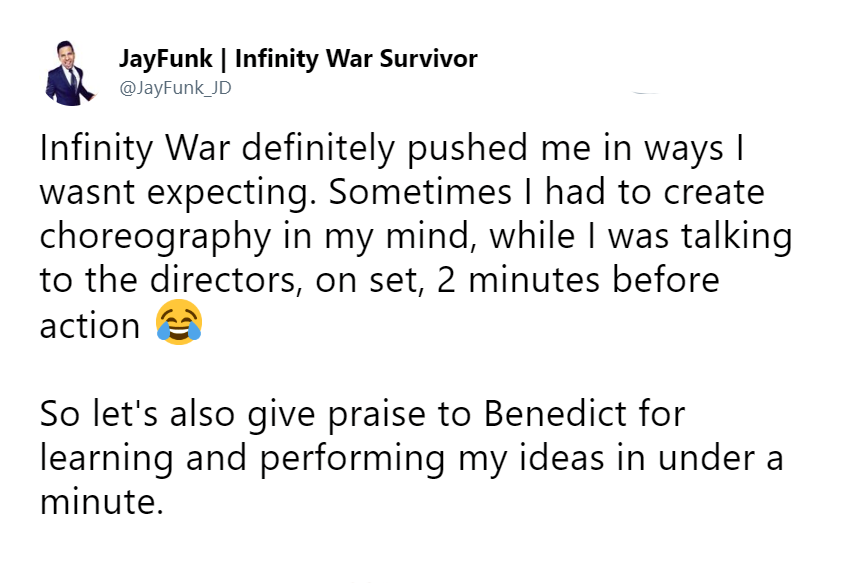Open the JayFunk | Infinity War Survivor profile name
This screenshot has height=583, width=853.
(x=298, y=59)
